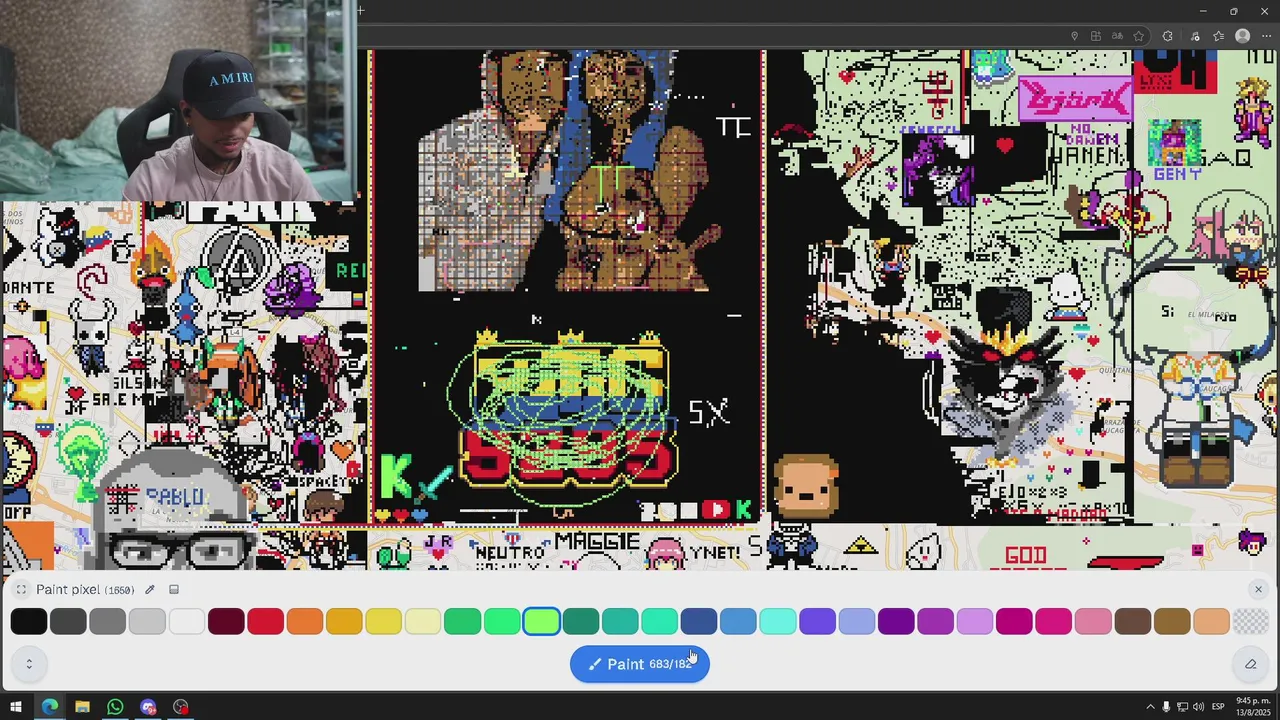Viewport: 1280px width, 720px height.
Task: Select the highlighted lime green swatch
Action: 541,621
